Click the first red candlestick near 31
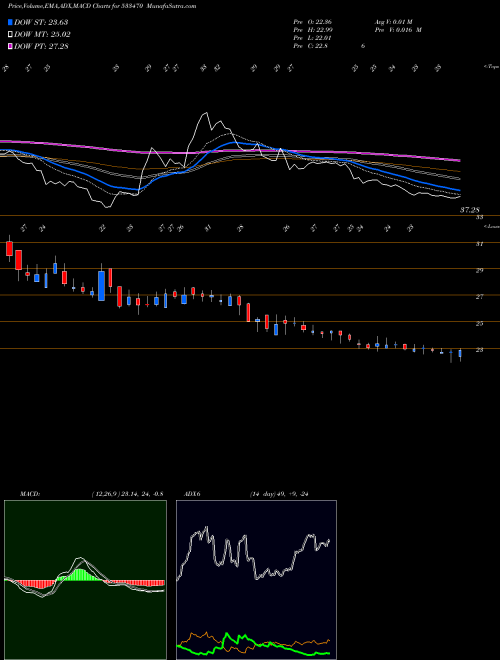This screenshot has height=660, width=500. (9, 248)
